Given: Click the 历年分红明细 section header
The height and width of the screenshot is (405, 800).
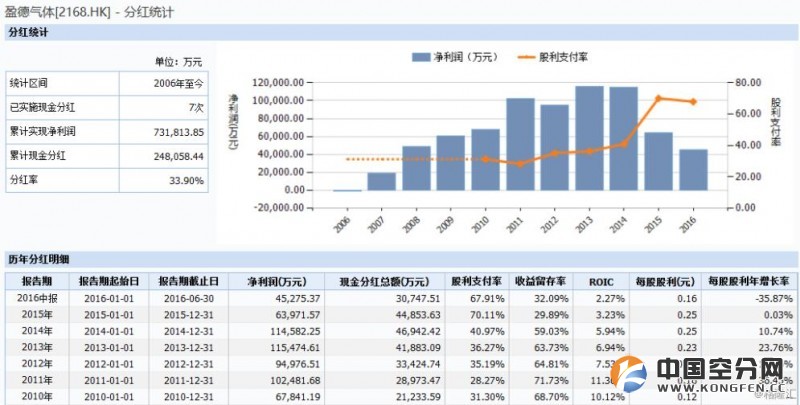Looking at the screenshot, I should pyautogui.click(x=38, y=259).
